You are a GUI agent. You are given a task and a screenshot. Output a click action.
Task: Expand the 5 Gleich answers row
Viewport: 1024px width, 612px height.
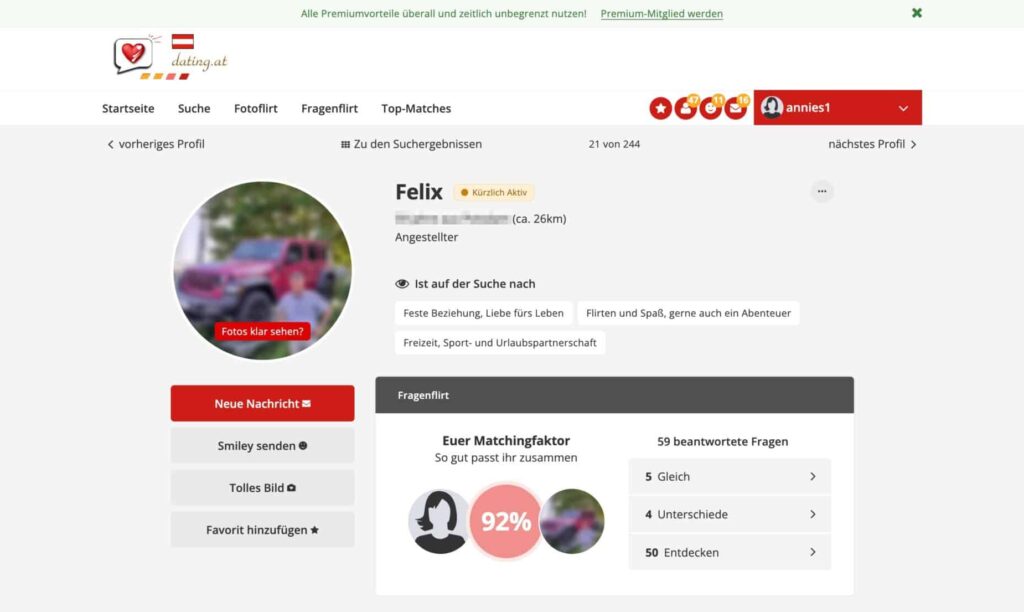(x=729, y=477)
